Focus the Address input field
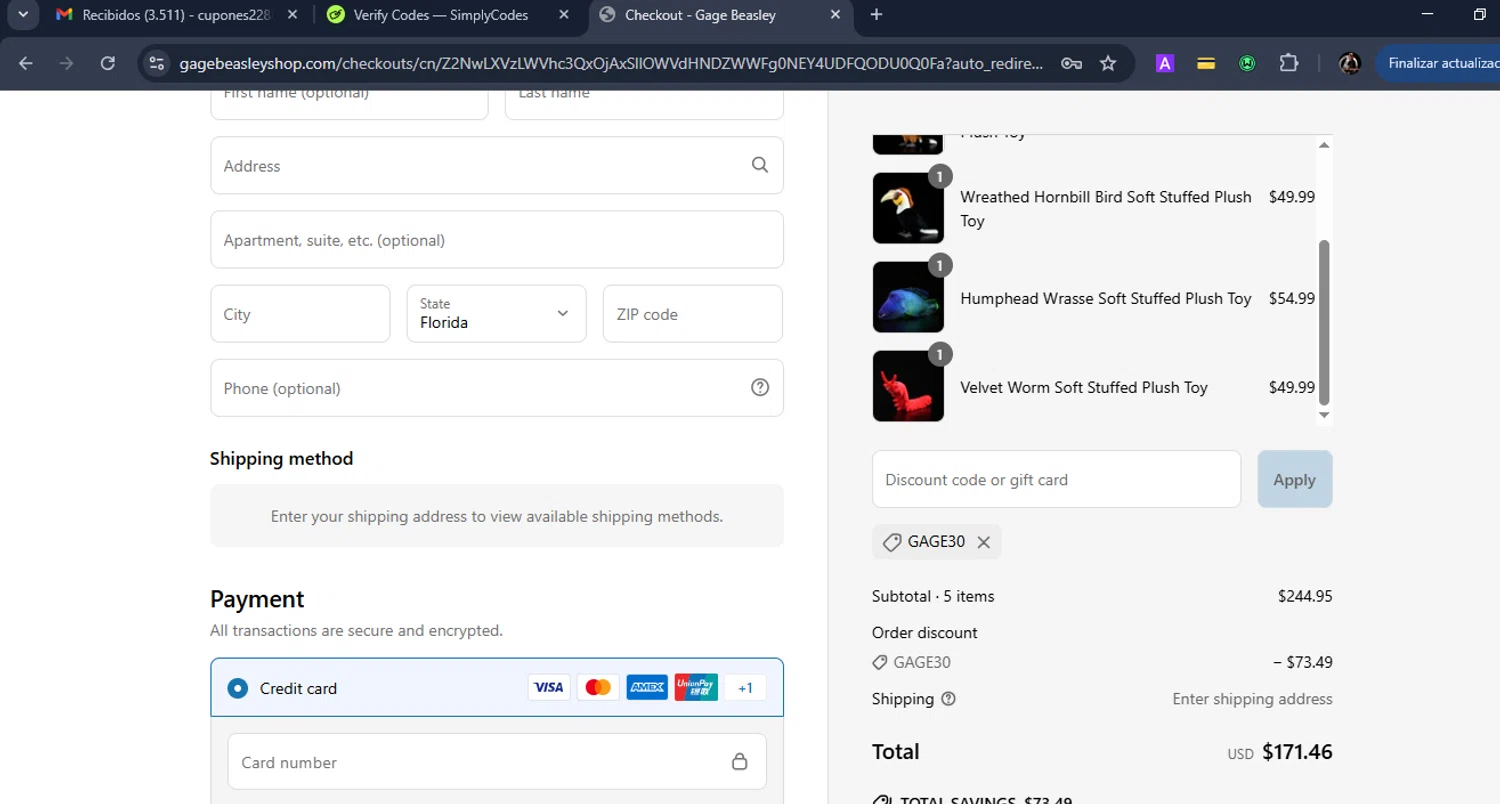The image size is (1500, 804). pos(497,165)
